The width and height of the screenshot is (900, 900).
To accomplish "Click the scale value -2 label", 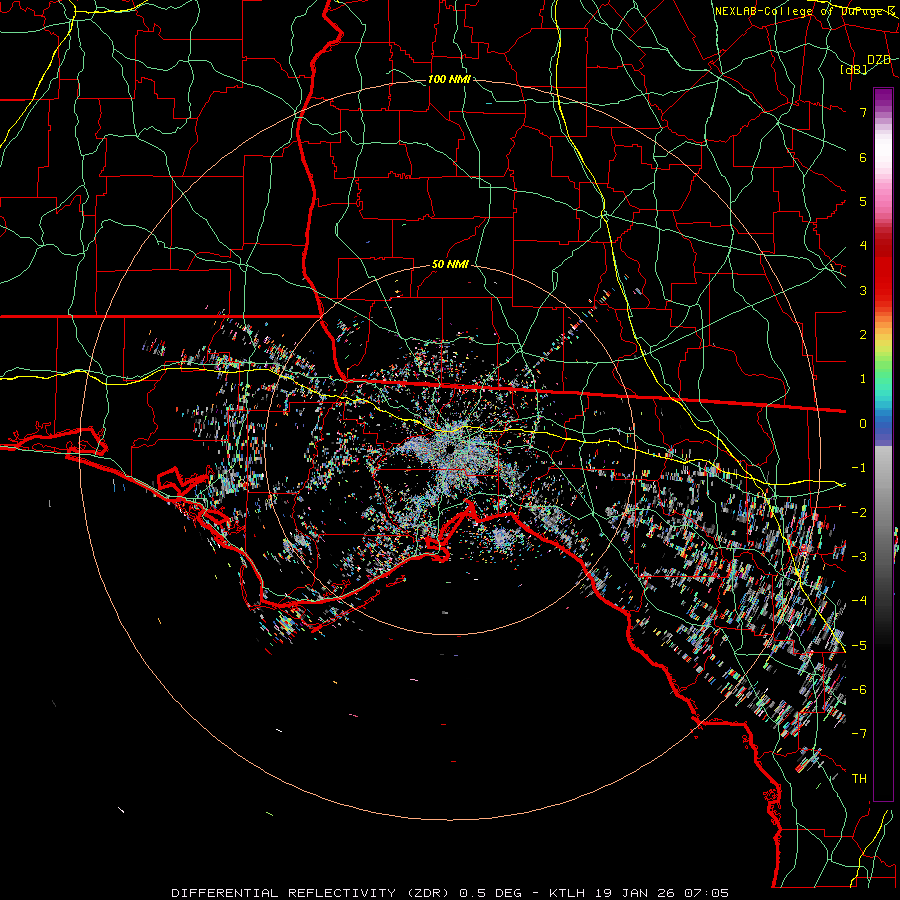I will (x=859, y=513).
